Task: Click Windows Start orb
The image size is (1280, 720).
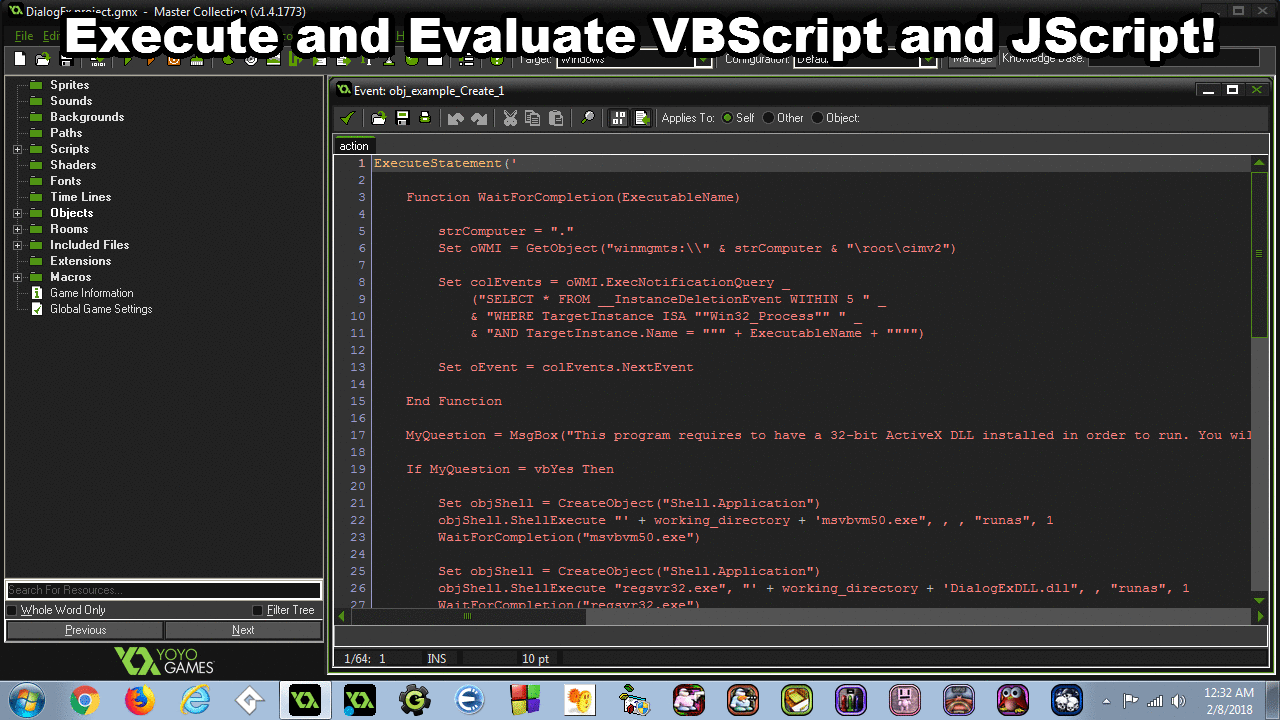Action: pos(25,700)
